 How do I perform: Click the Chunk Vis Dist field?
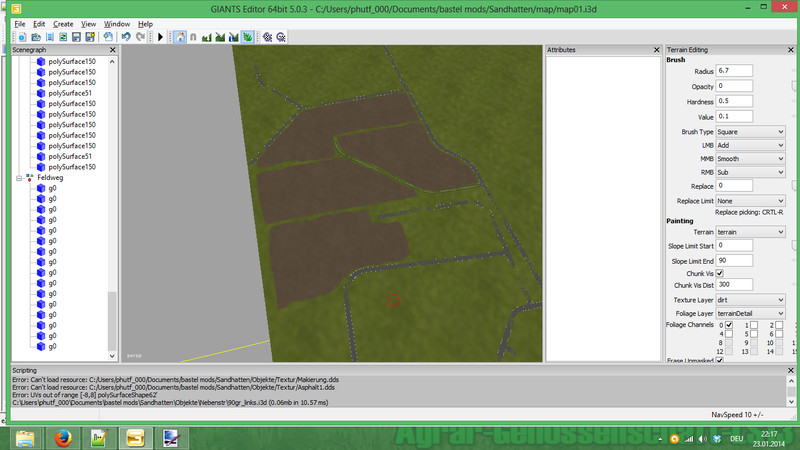734,285
